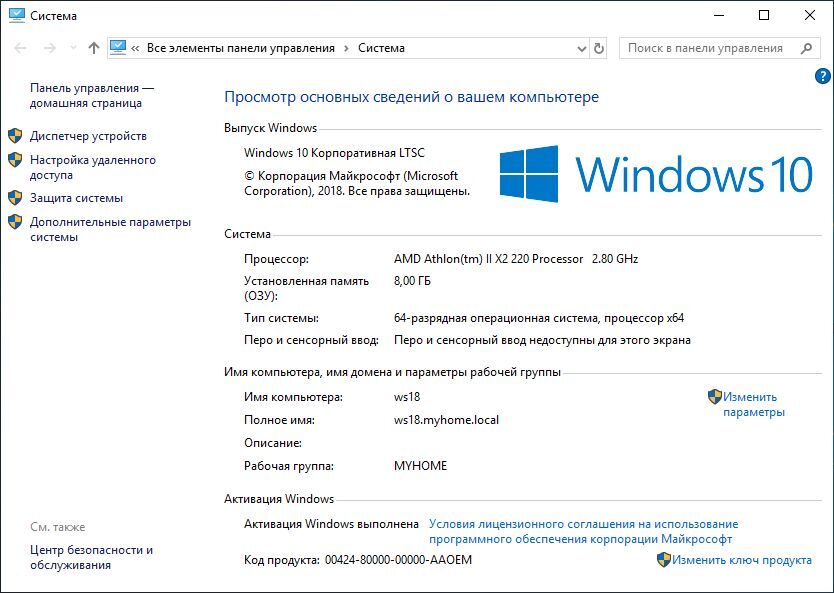This screenshot has width=834, height=593.
Task: Click Изменить ключ продукта link
Action: (x=741, y=560)
